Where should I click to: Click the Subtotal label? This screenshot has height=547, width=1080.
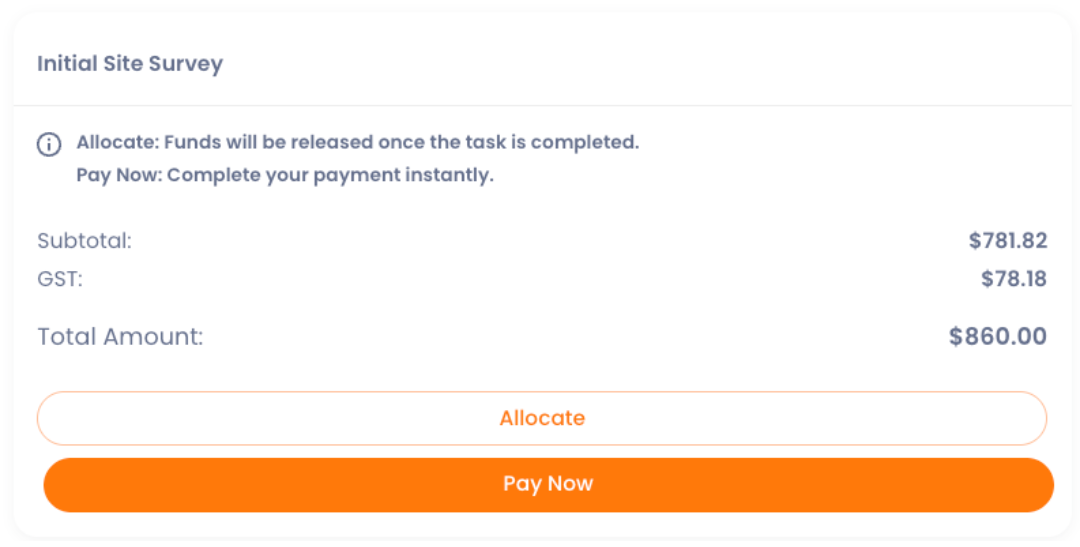(84, 241)
